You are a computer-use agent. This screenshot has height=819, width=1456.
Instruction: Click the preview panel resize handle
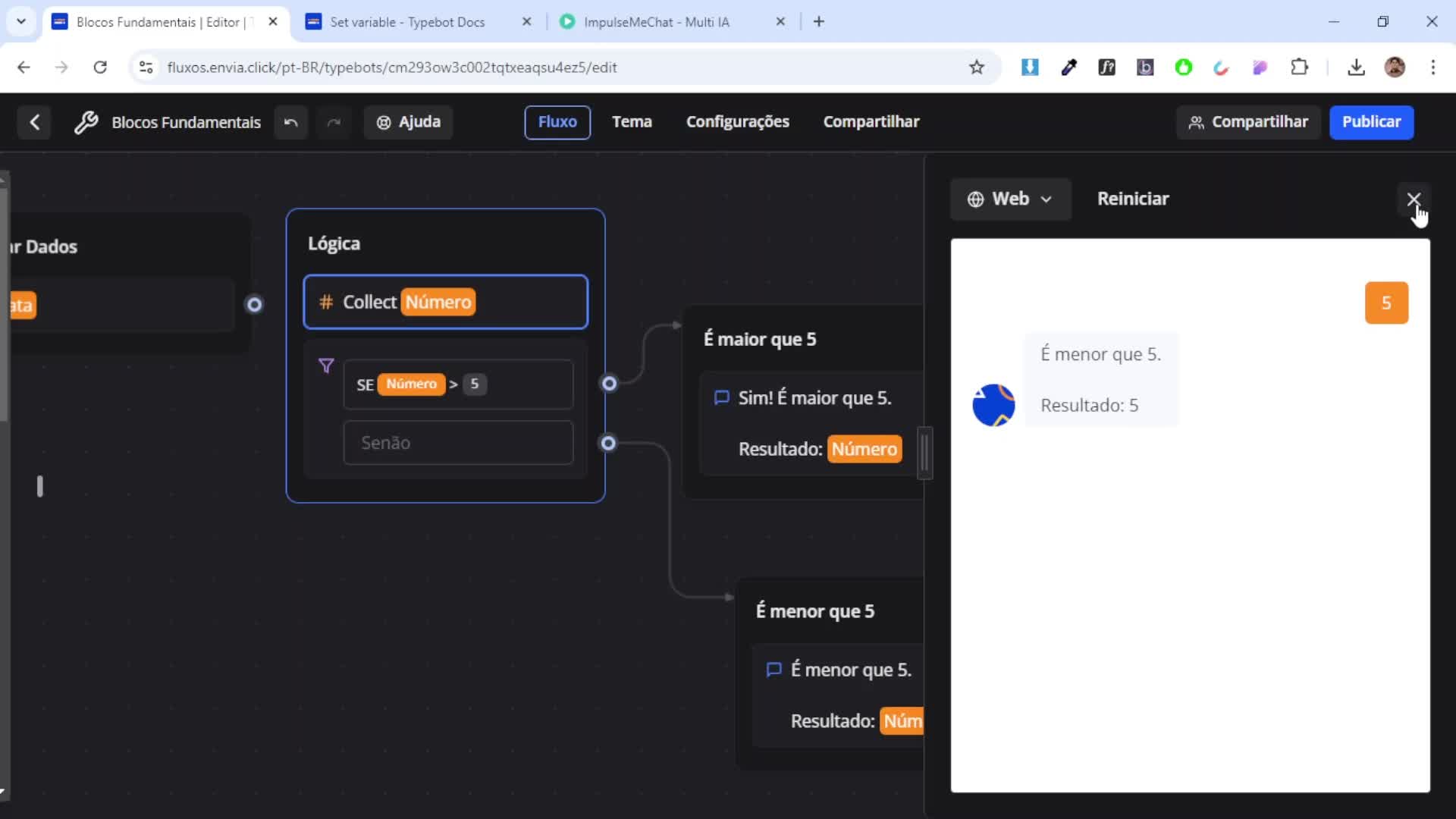tap(924, 453)
